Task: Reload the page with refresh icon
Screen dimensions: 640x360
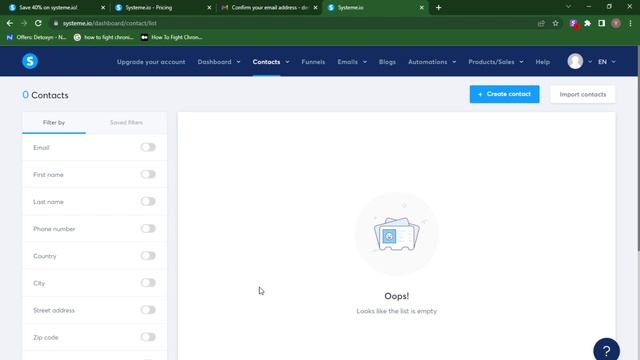Action: tap(38, 23)
